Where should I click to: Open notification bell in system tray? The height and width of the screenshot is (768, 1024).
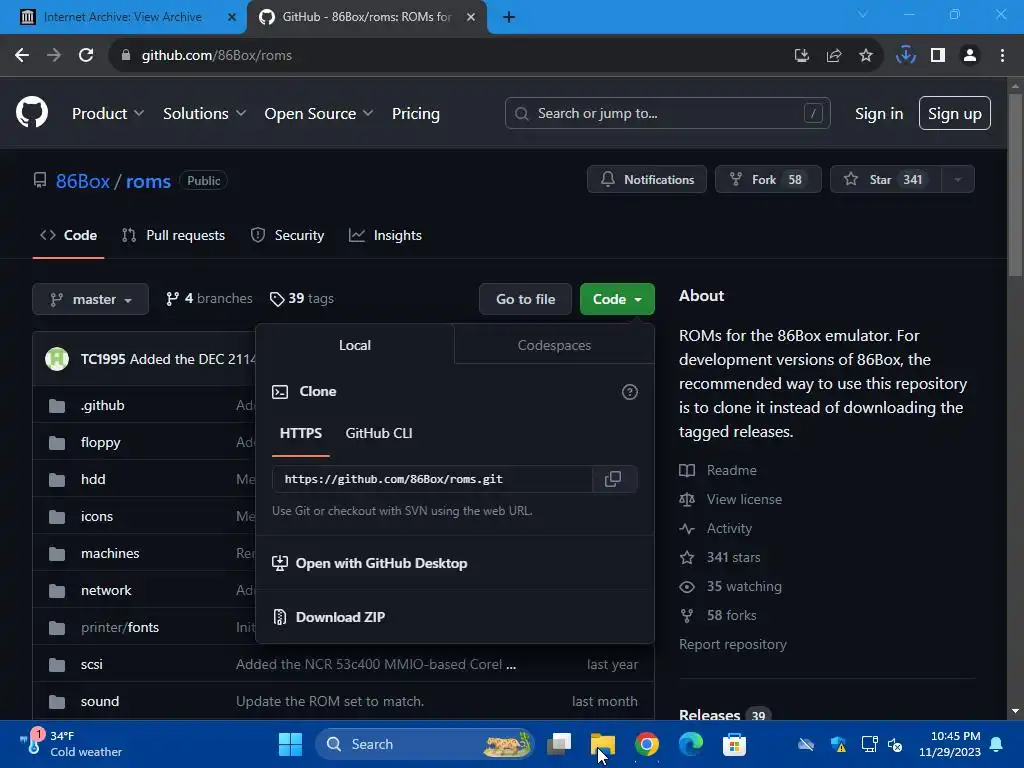(x=997, y=744)
